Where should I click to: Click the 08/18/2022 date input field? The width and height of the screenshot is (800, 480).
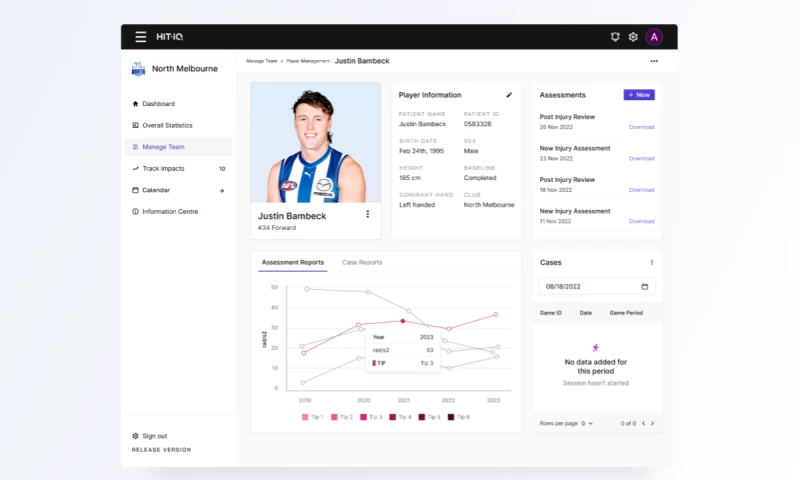coord(590,286)
